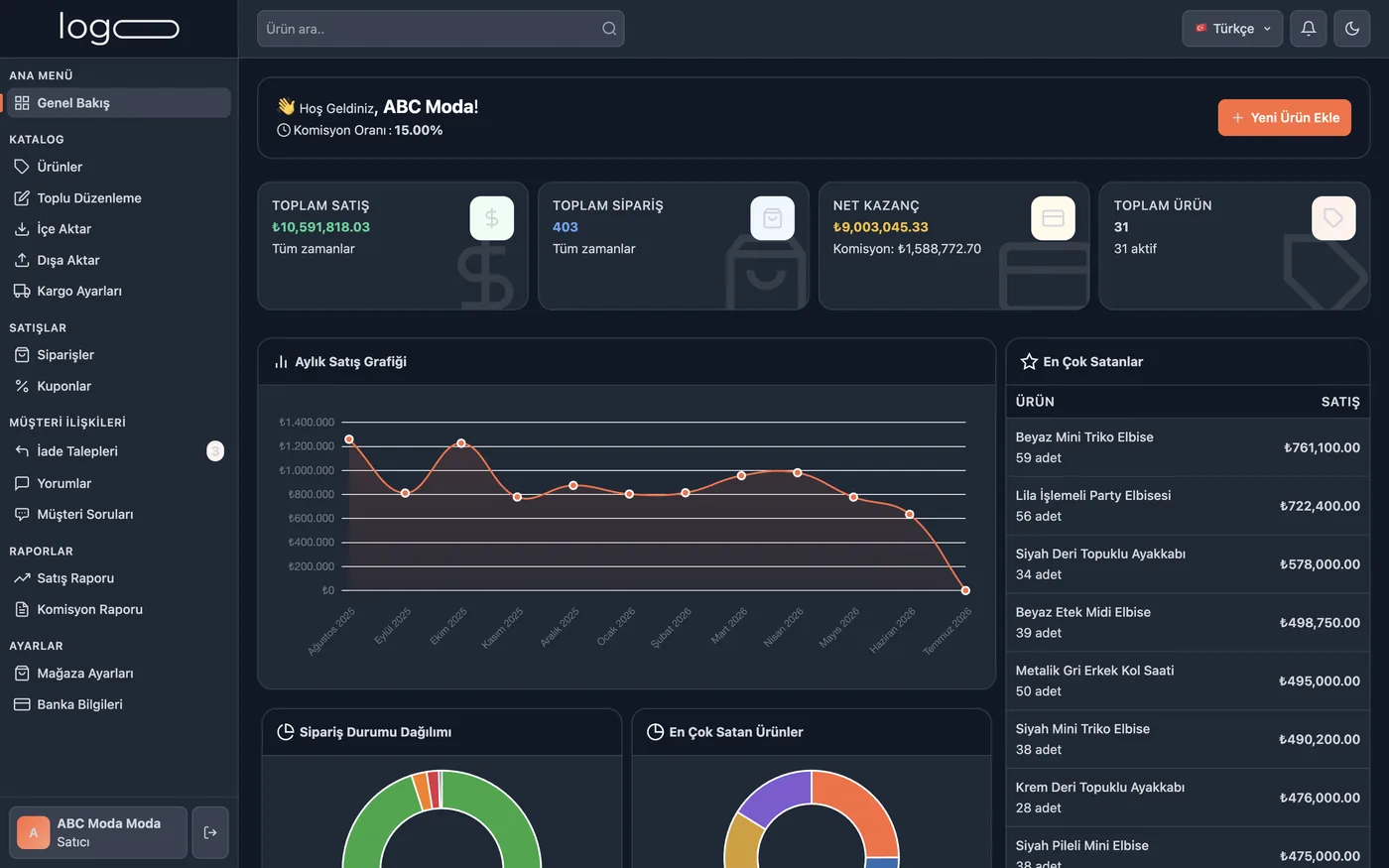The width and height of the screenshot is (1389, 868).
Task: Click the card icon on Net Kazanç
Action: tap(1054, 218)
